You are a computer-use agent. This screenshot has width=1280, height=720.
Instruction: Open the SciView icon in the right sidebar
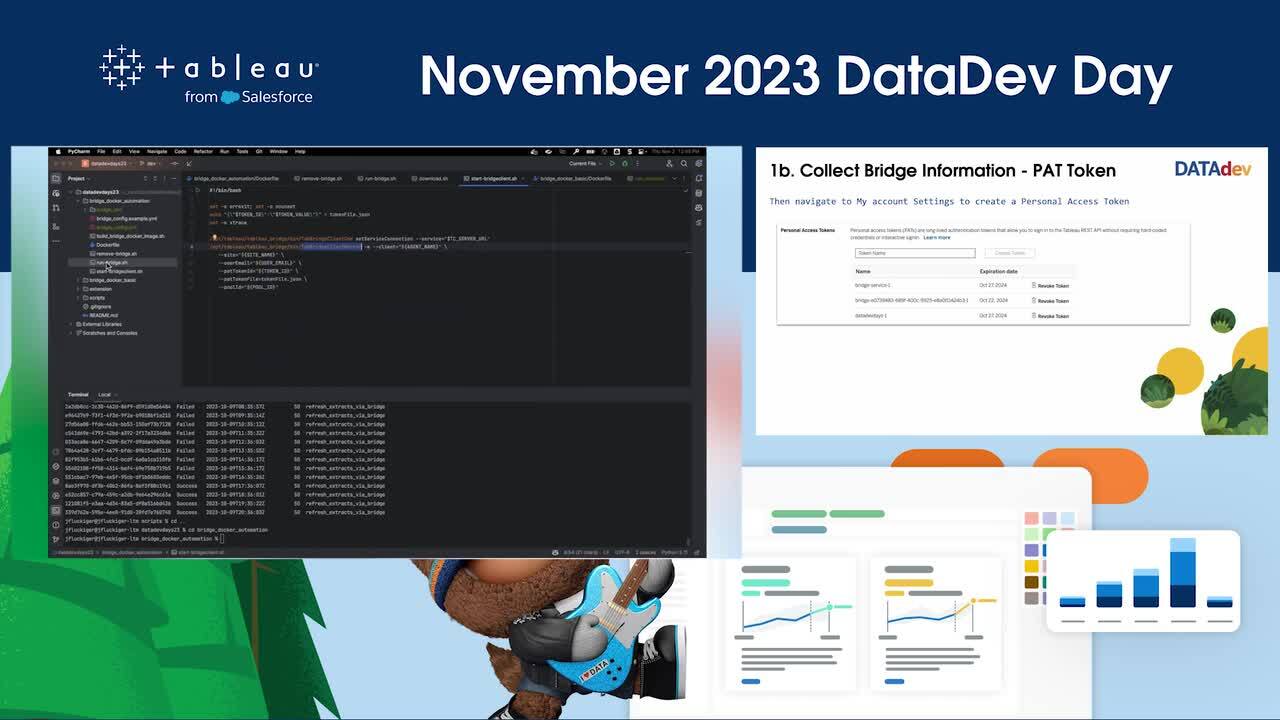click(x=699, y=222)
